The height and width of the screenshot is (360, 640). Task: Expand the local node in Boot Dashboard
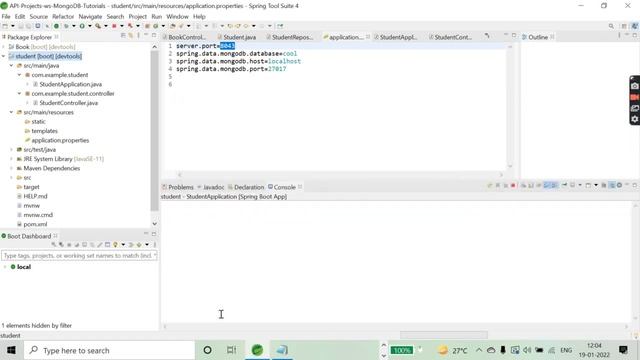pos(5,267)
